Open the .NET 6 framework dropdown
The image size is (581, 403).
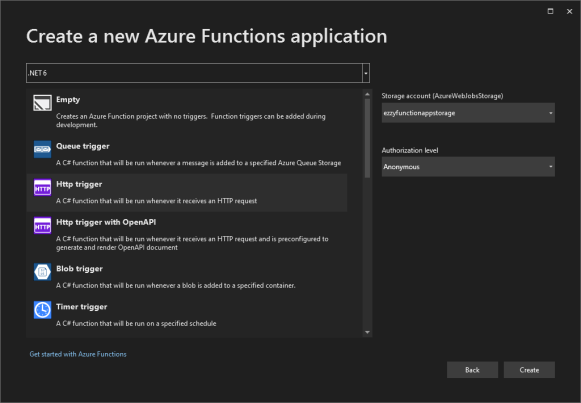click(x=198, y=73)
